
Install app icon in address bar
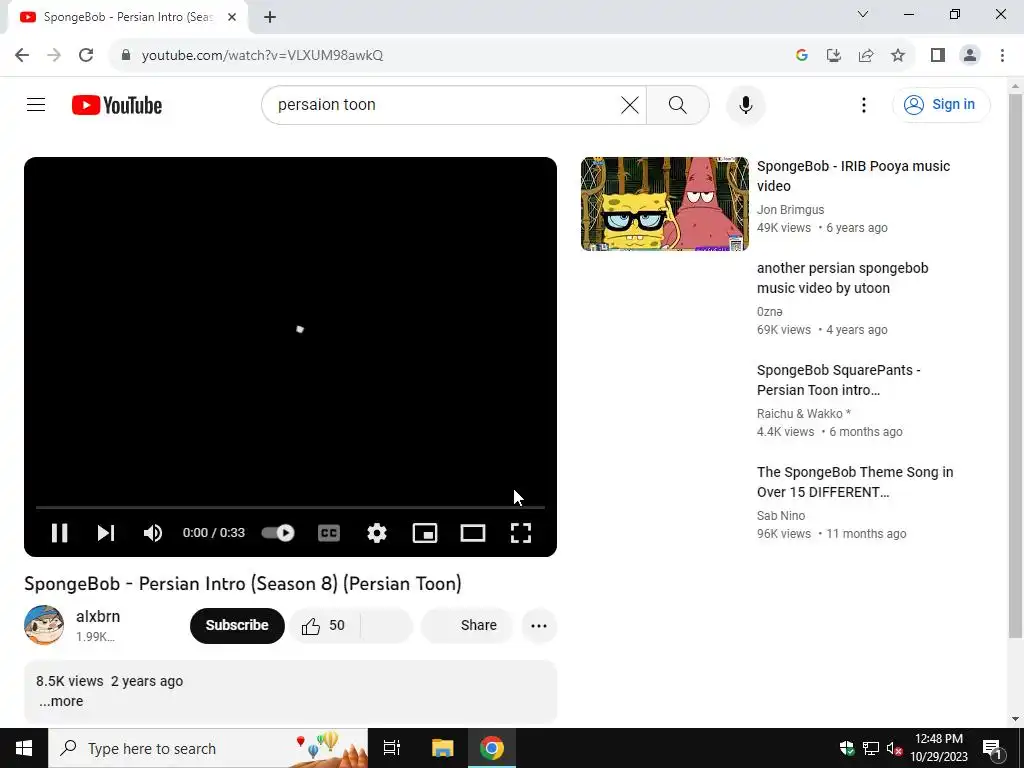[x=834, y=55]
